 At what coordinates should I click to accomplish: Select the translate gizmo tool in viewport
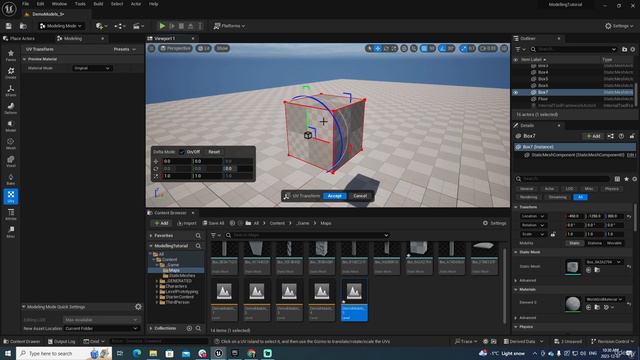point(378,49)
